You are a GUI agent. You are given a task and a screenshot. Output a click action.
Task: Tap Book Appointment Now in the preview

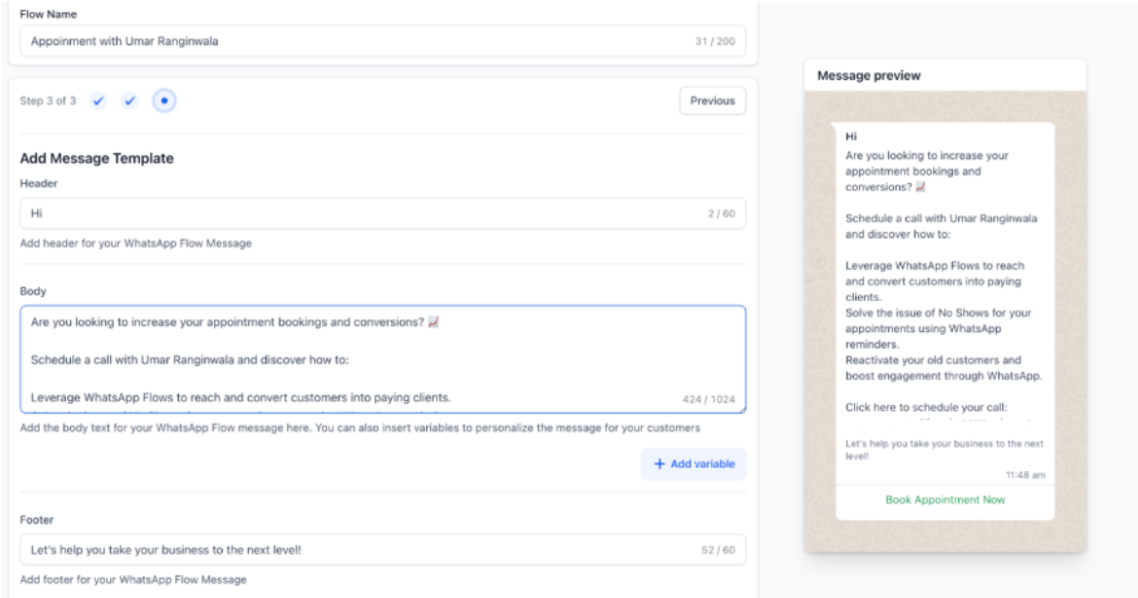point(945,500)
